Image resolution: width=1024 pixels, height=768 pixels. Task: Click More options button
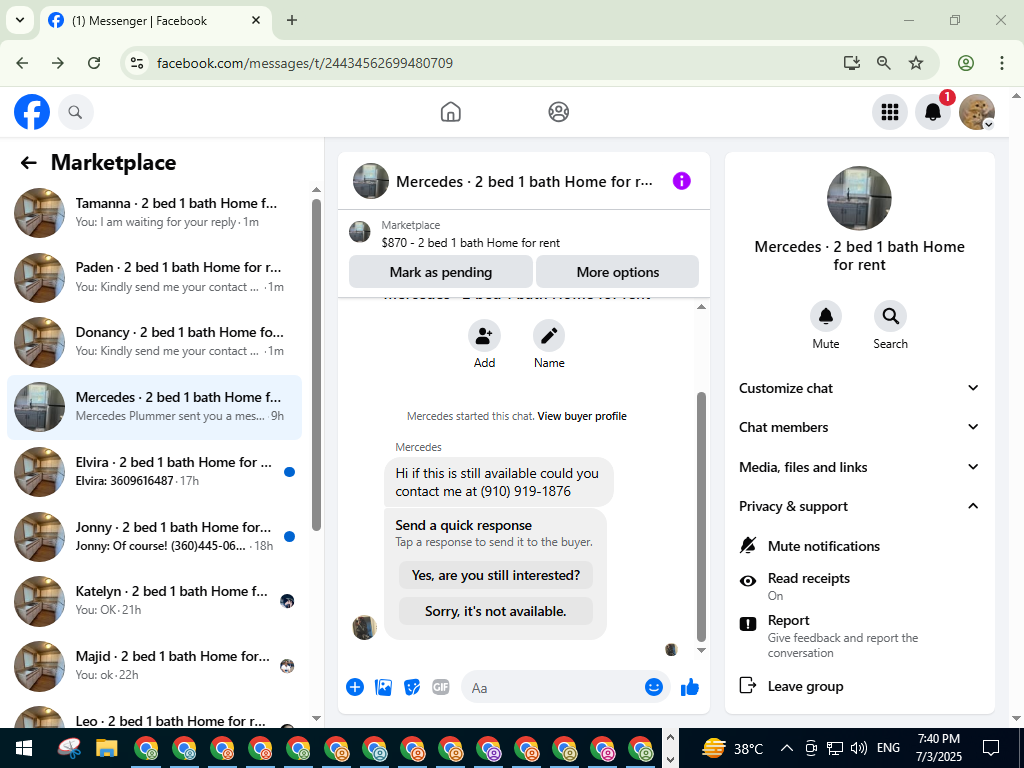point(617,272)
